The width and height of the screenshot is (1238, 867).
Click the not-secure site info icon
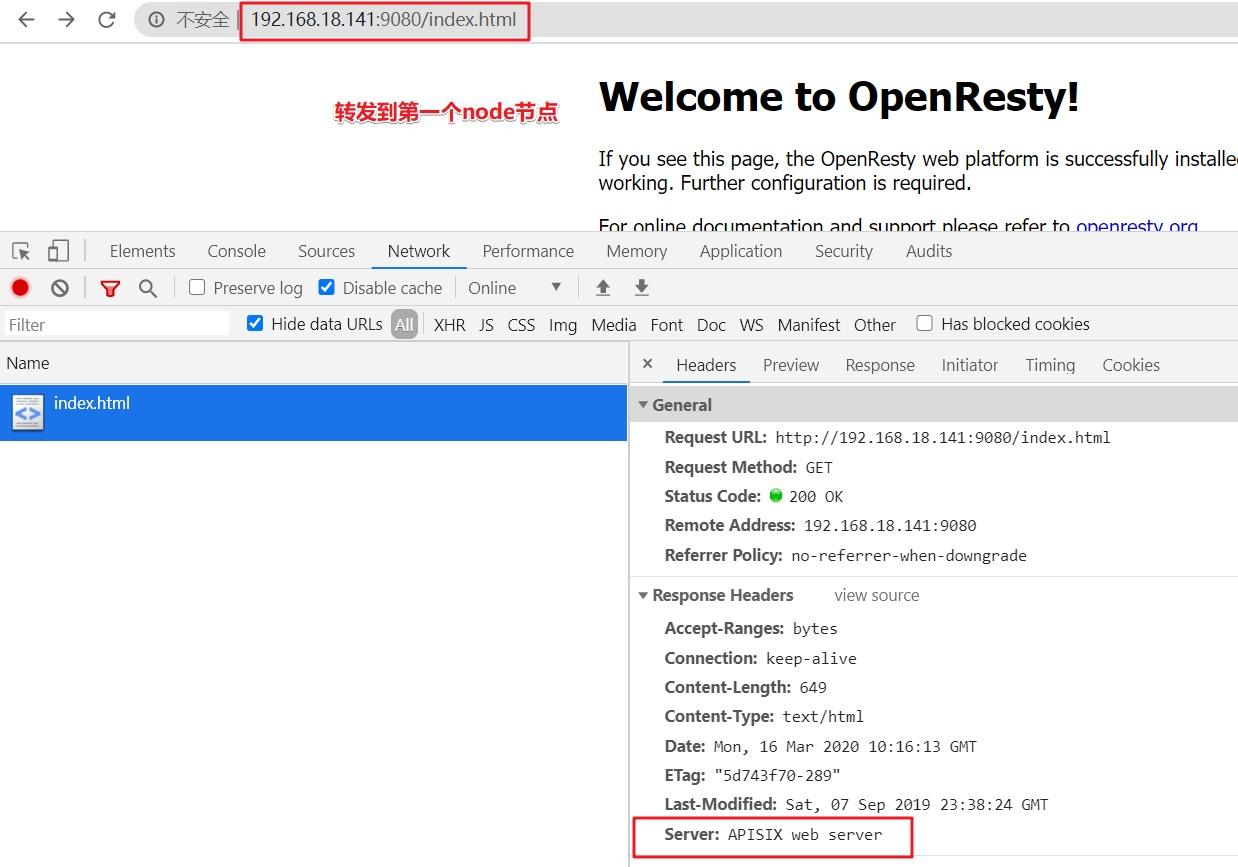pyautogui.click(x=156, y=20)
